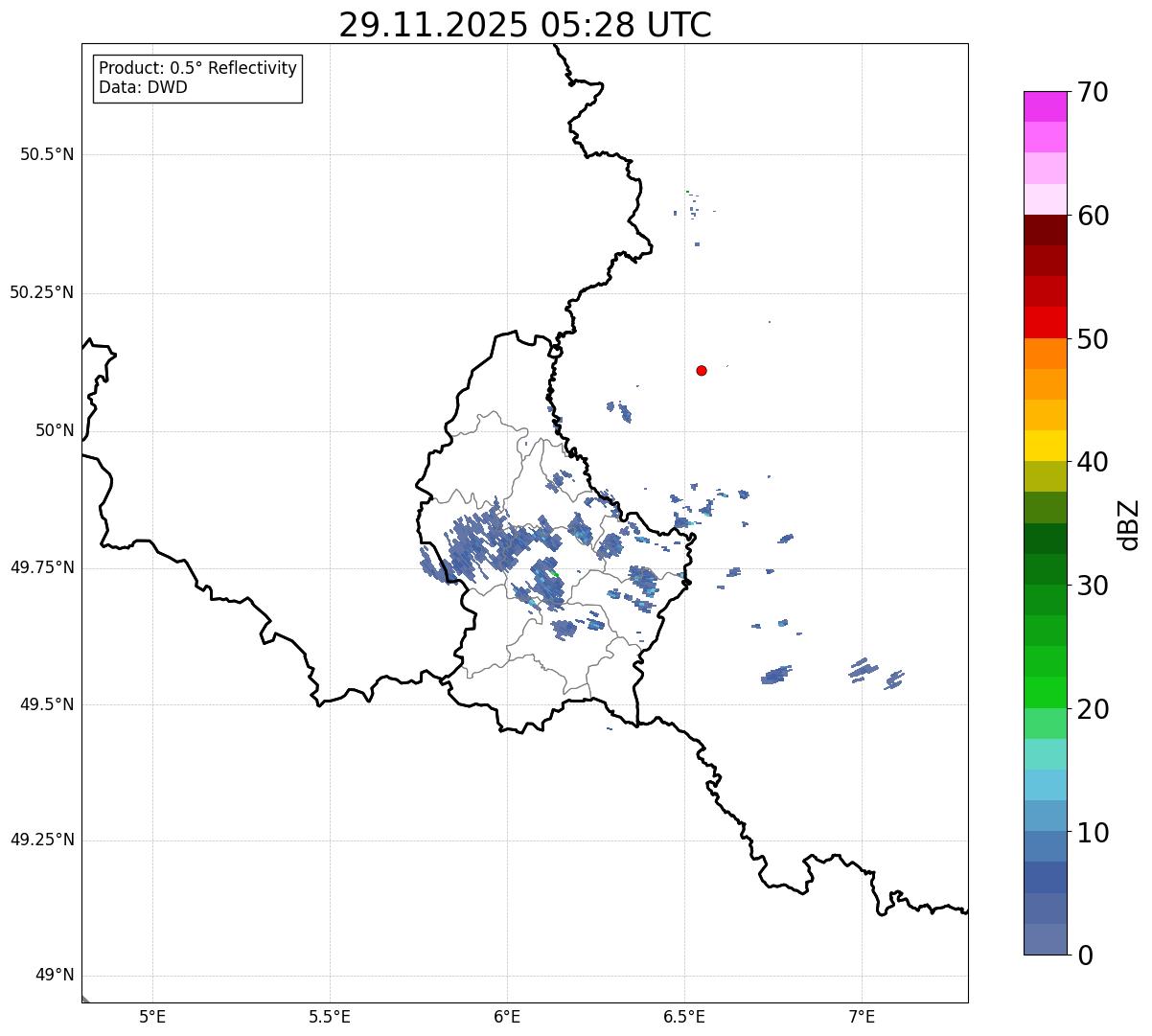1152x1036 pixels.
Task: Click the 5°E longitude label
Action: pyautogui.click(x=152, y=1016)
